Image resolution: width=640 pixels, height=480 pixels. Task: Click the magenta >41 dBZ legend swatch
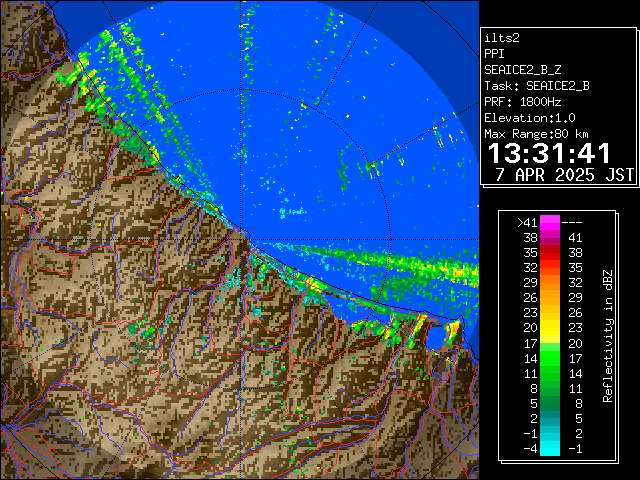point(550,222)
